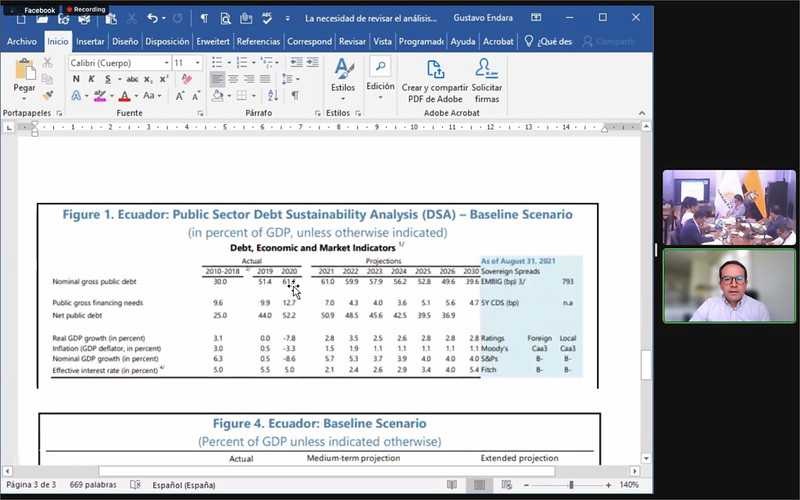This screenshot has height=500, width=800.
Task: Show paragraph marks with the pilcrow icon
Action: (x=294, y=96)
